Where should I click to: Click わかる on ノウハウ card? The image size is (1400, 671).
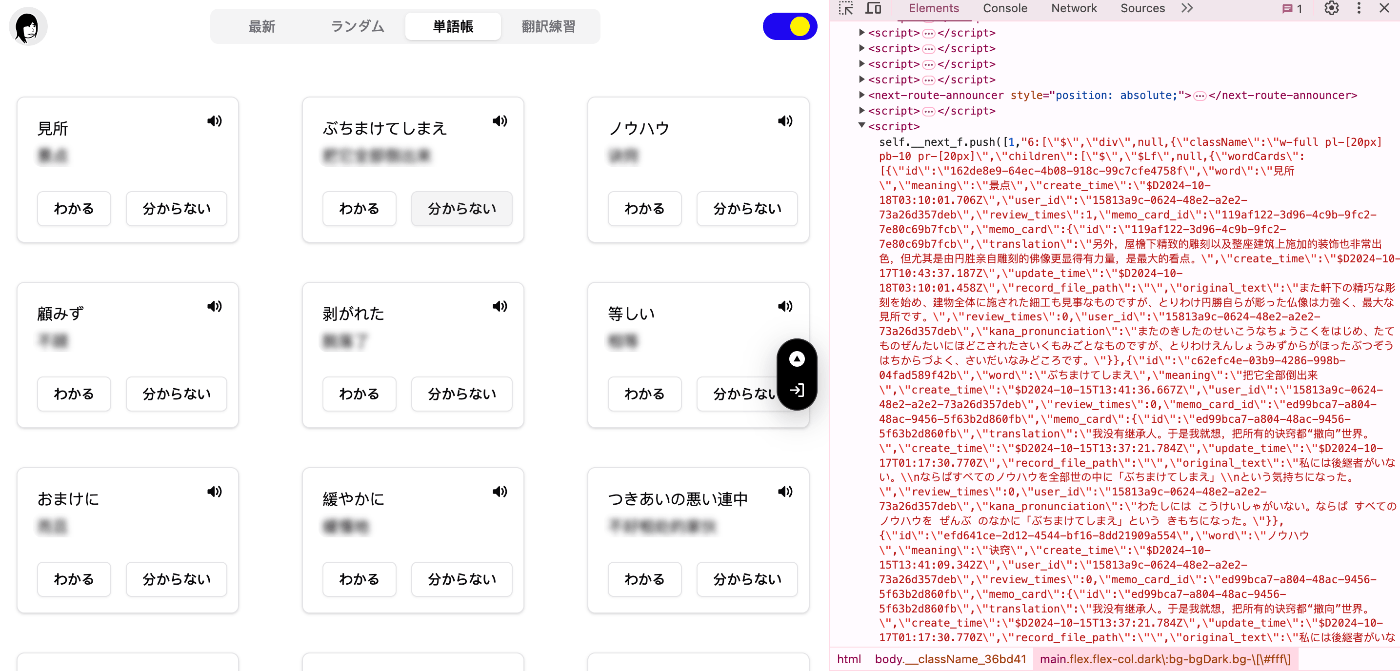(645, 209)
